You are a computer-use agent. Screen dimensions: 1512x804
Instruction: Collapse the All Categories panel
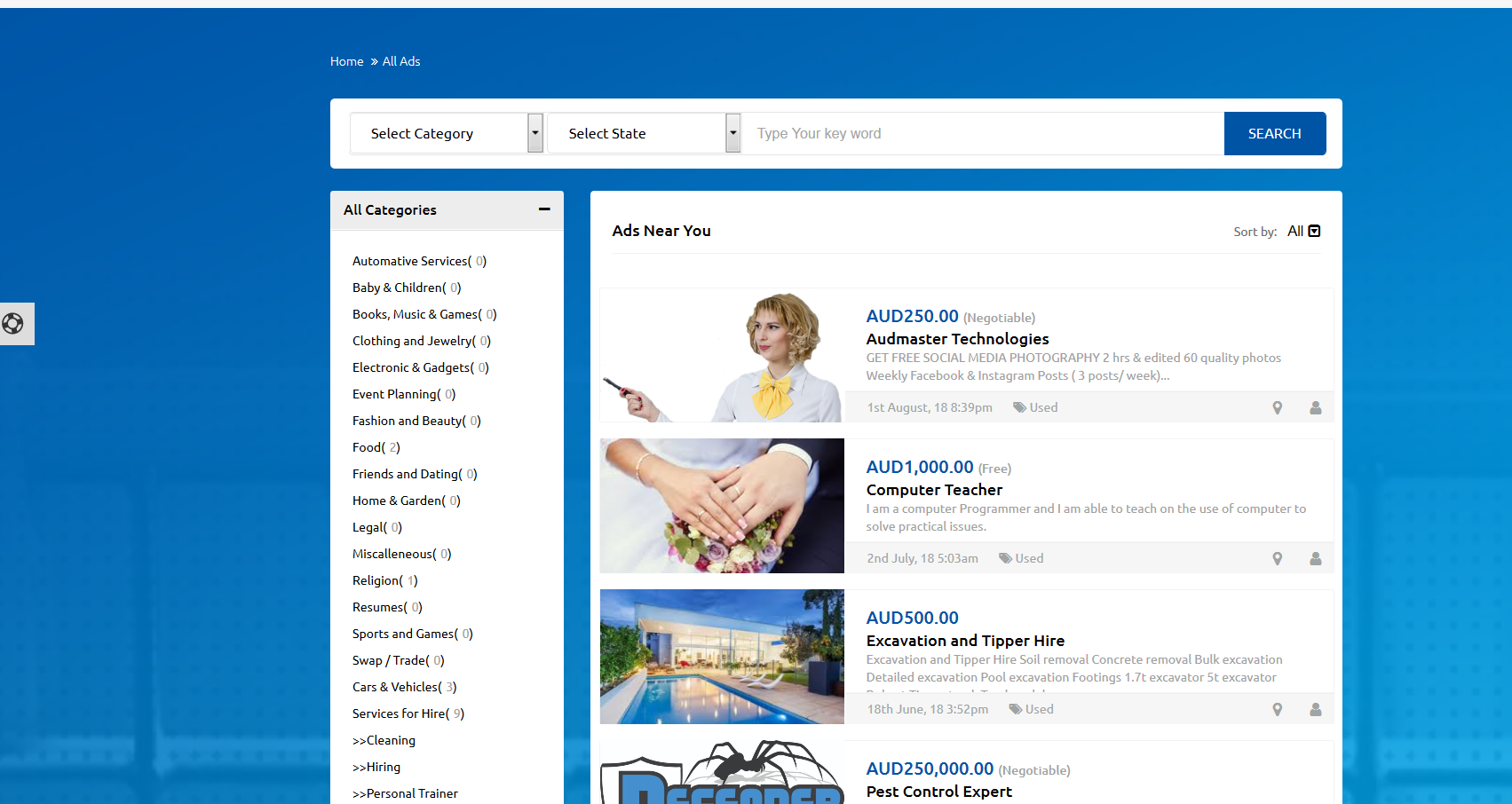[x=543, y=209]
